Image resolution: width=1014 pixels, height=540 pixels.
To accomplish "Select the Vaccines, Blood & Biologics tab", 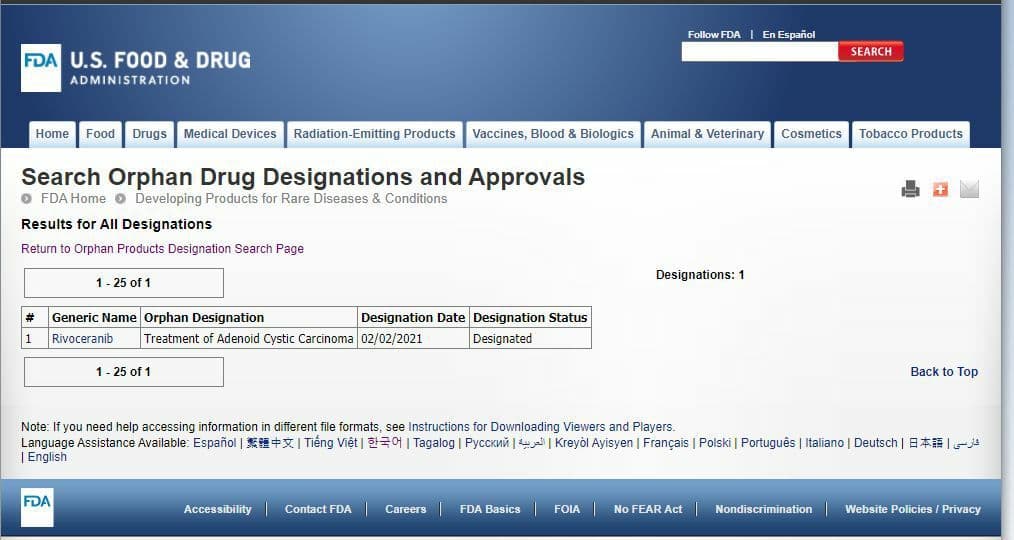I will click(553, 134).
